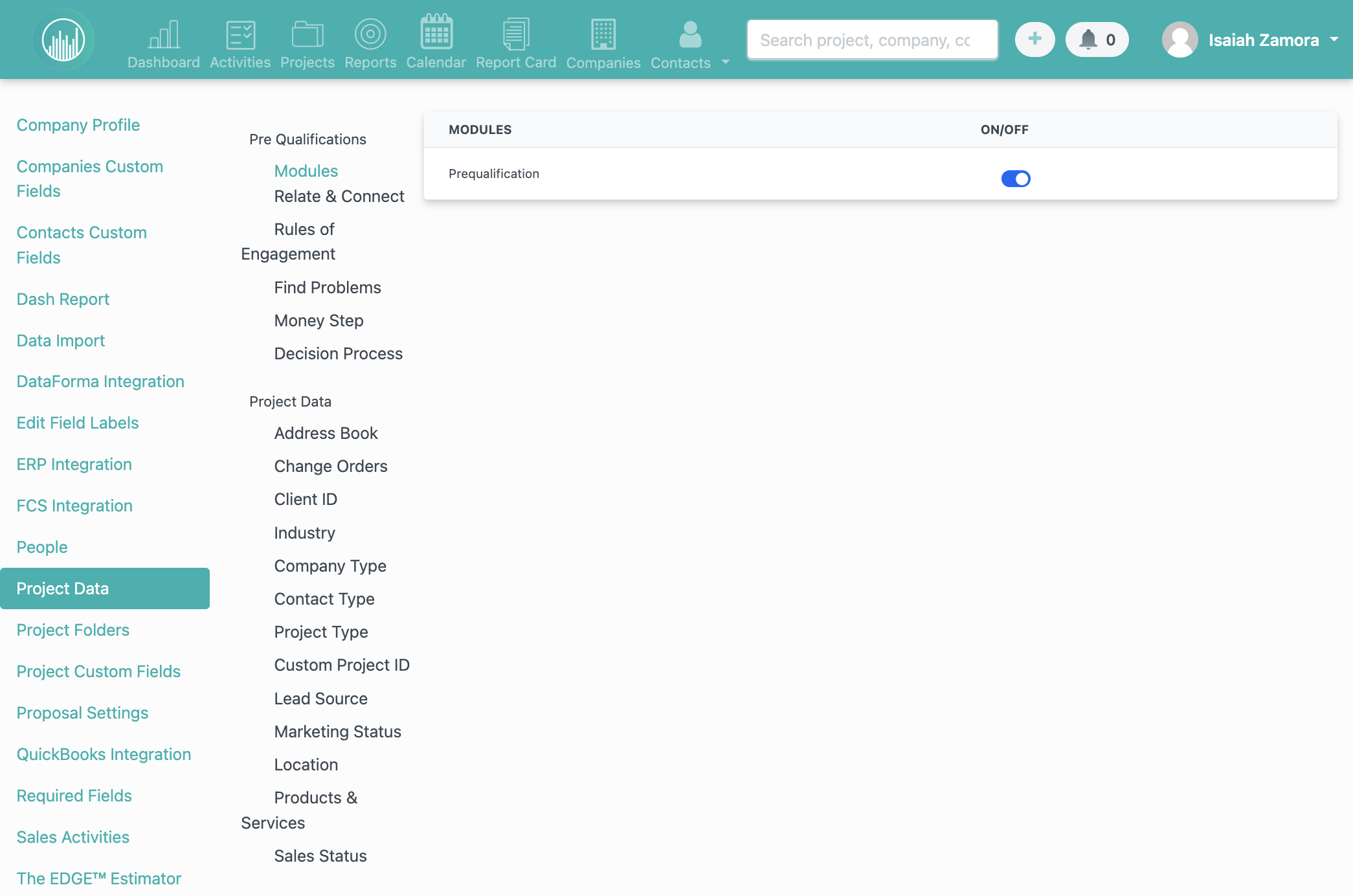Open Edit Field Labels

point(78,423)
